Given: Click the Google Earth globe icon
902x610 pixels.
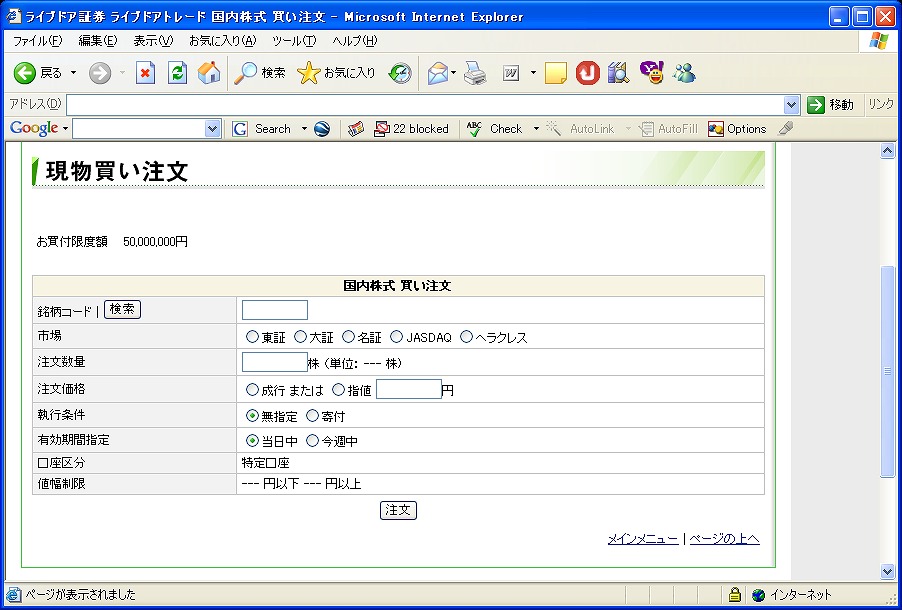Looking at the screenshot, I should 322,129.
